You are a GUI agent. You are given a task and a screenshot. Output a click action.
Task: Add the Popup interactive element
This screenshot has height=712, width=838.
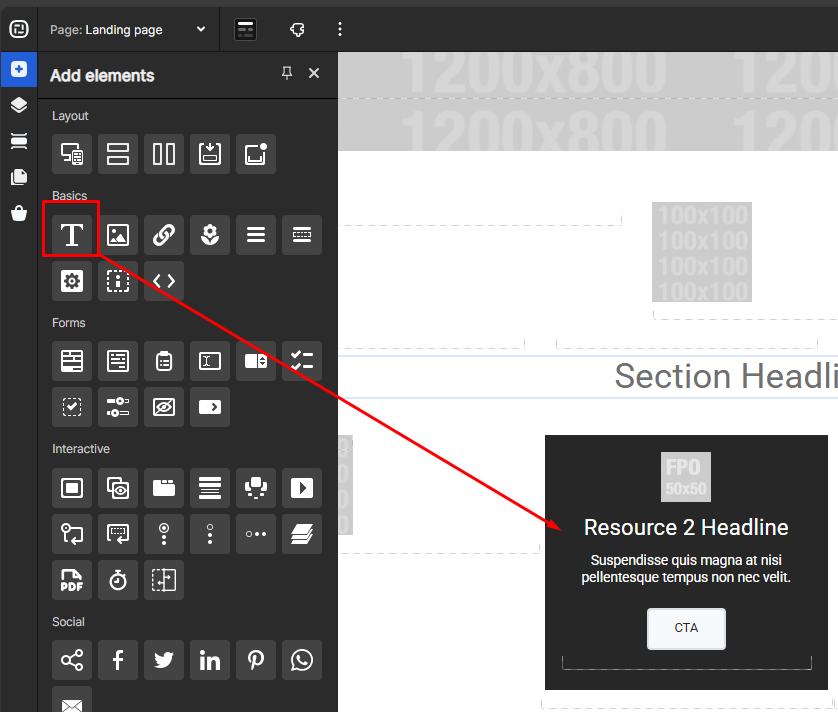pyautogui.click(x=72, y=487)
